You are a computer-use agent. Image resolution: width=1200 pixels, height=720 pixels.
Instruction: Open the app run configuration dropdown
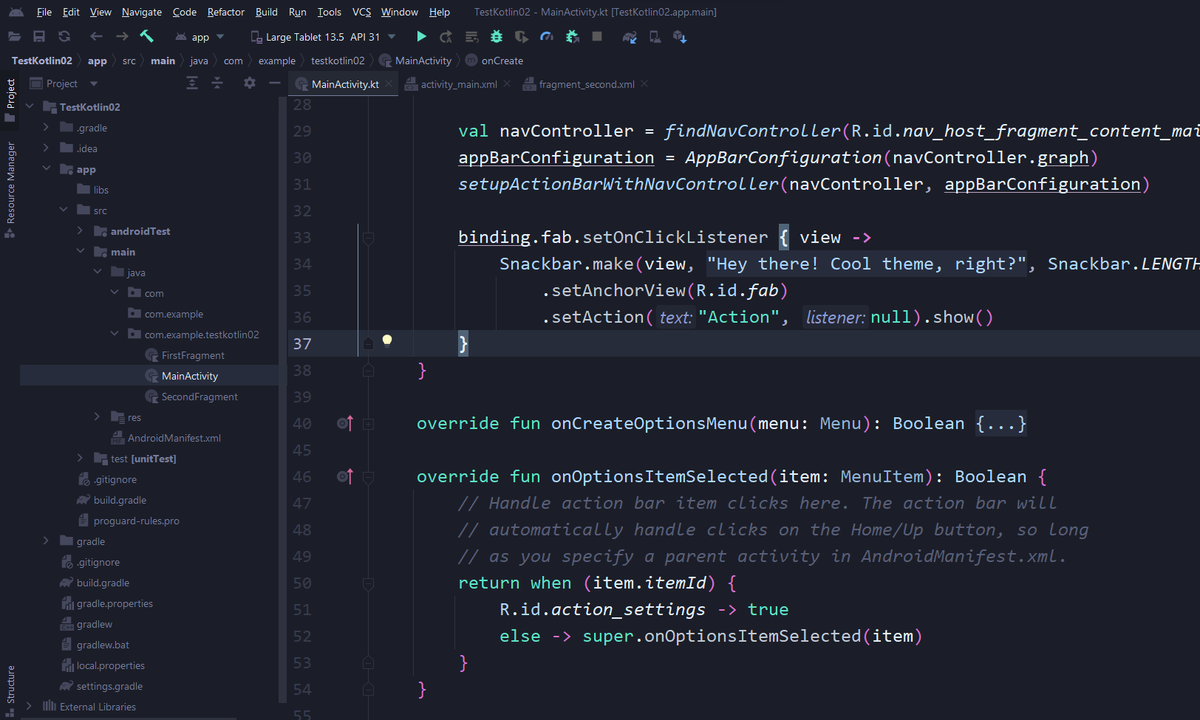pyautogui.click(x=200, y=37)
